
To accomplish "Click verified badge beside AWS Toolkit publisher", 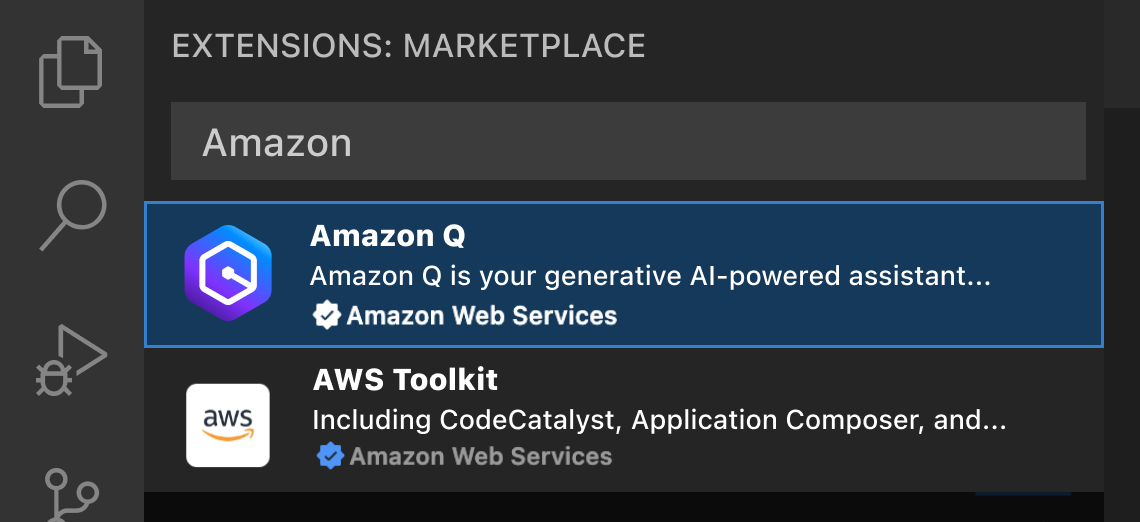I will [329, 457].
